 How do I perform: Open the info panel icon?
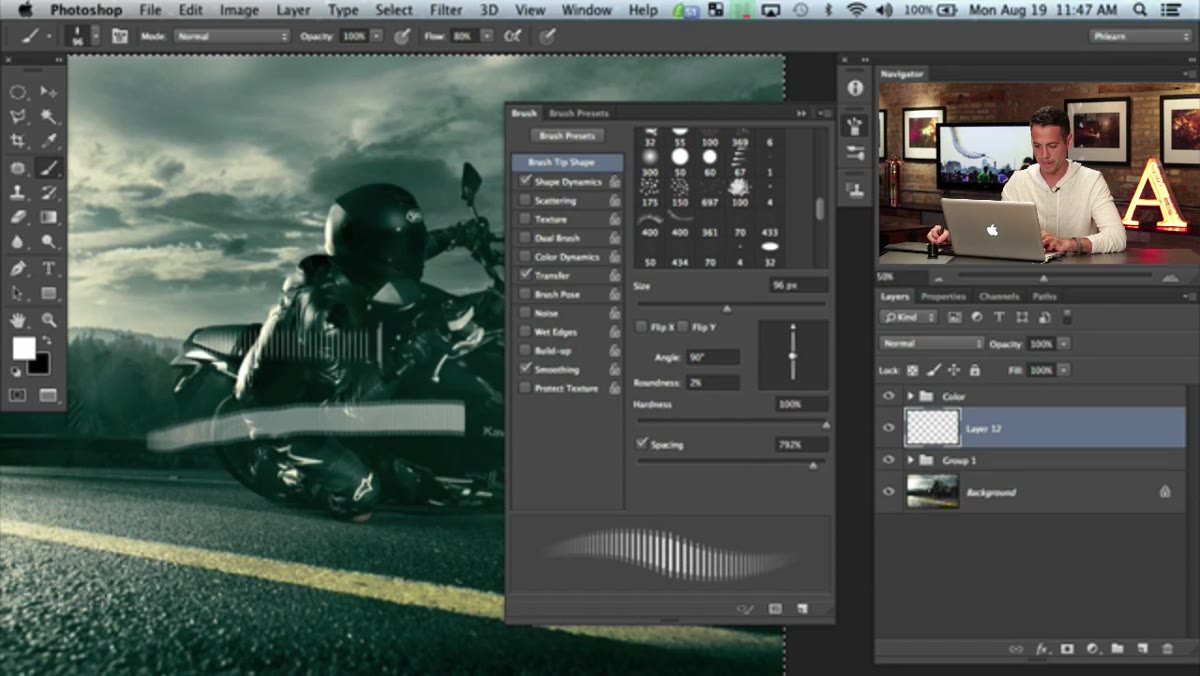click(x=855, y=88)
